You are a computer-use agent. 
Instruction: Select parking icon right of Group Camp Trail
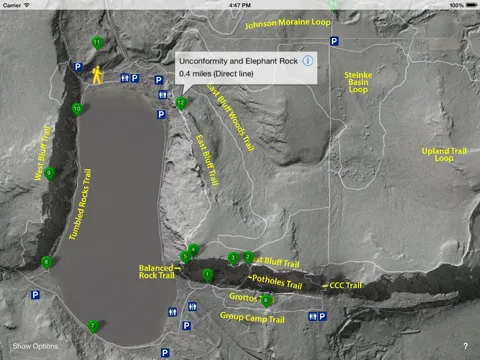322,316
